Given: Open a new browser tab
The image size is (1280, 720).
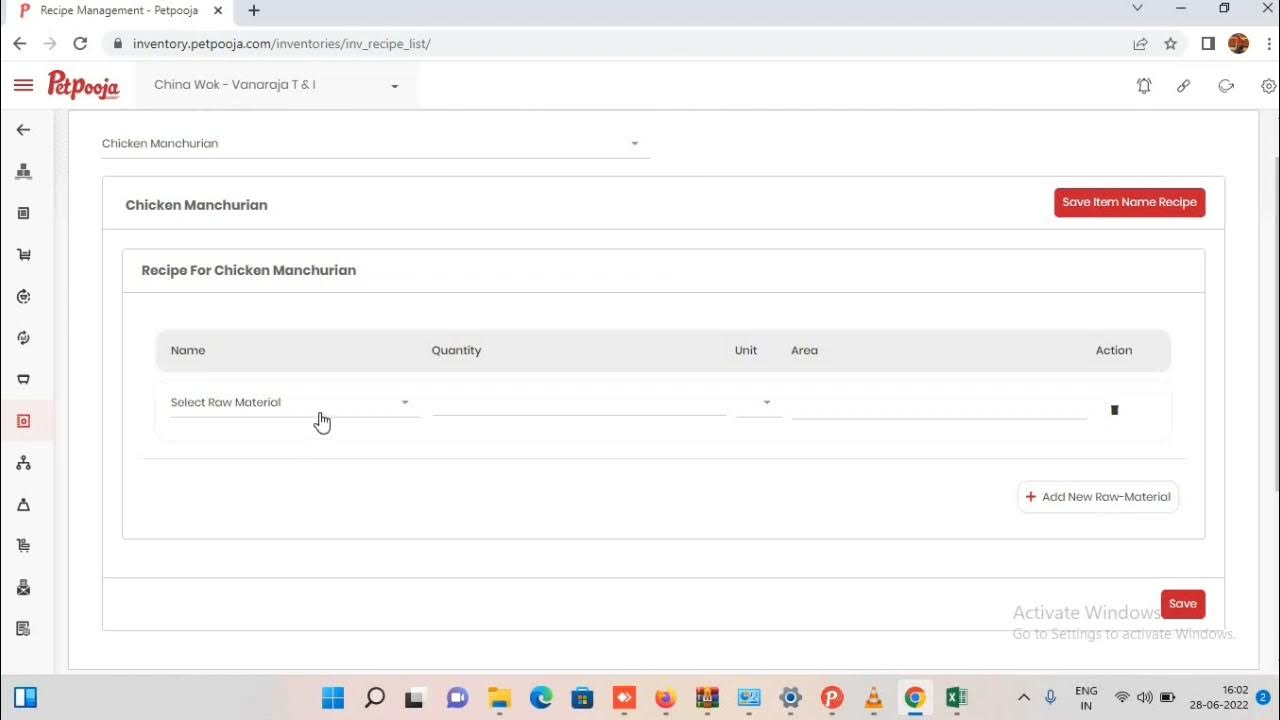Looking at the screenshot, I should pos(254,11).
